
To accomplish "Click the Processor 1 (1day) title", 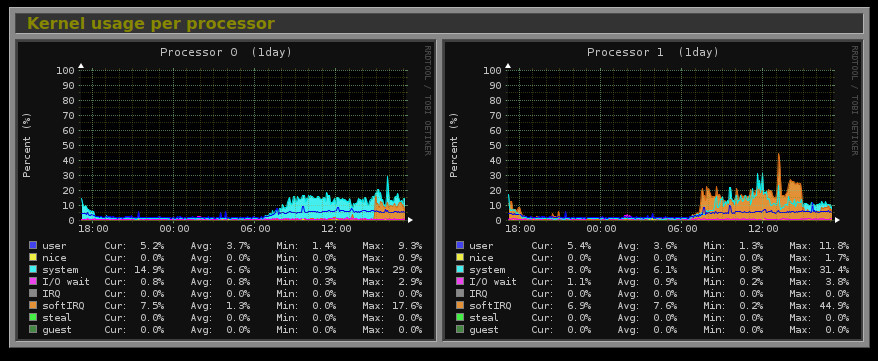I will pos(653,52).
